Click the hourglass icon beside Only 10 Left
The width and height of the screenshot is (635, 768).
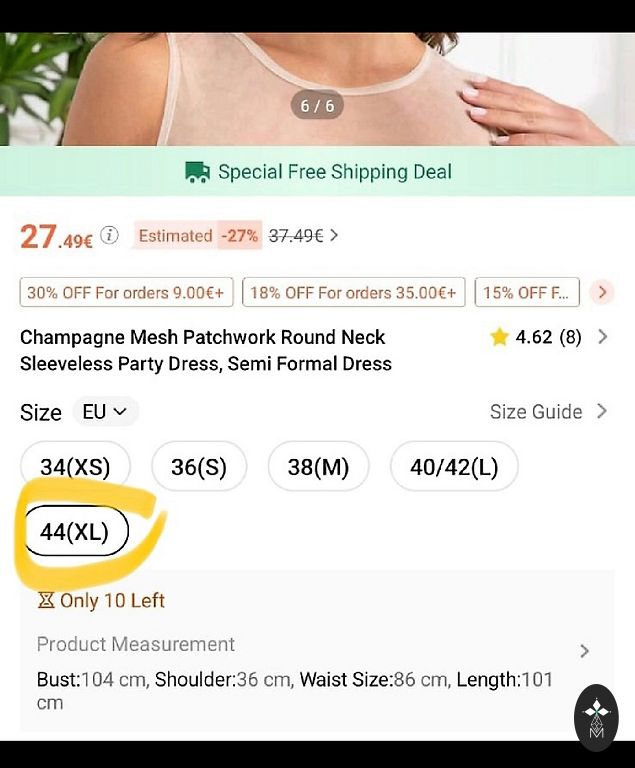click(x=46, y=601)
